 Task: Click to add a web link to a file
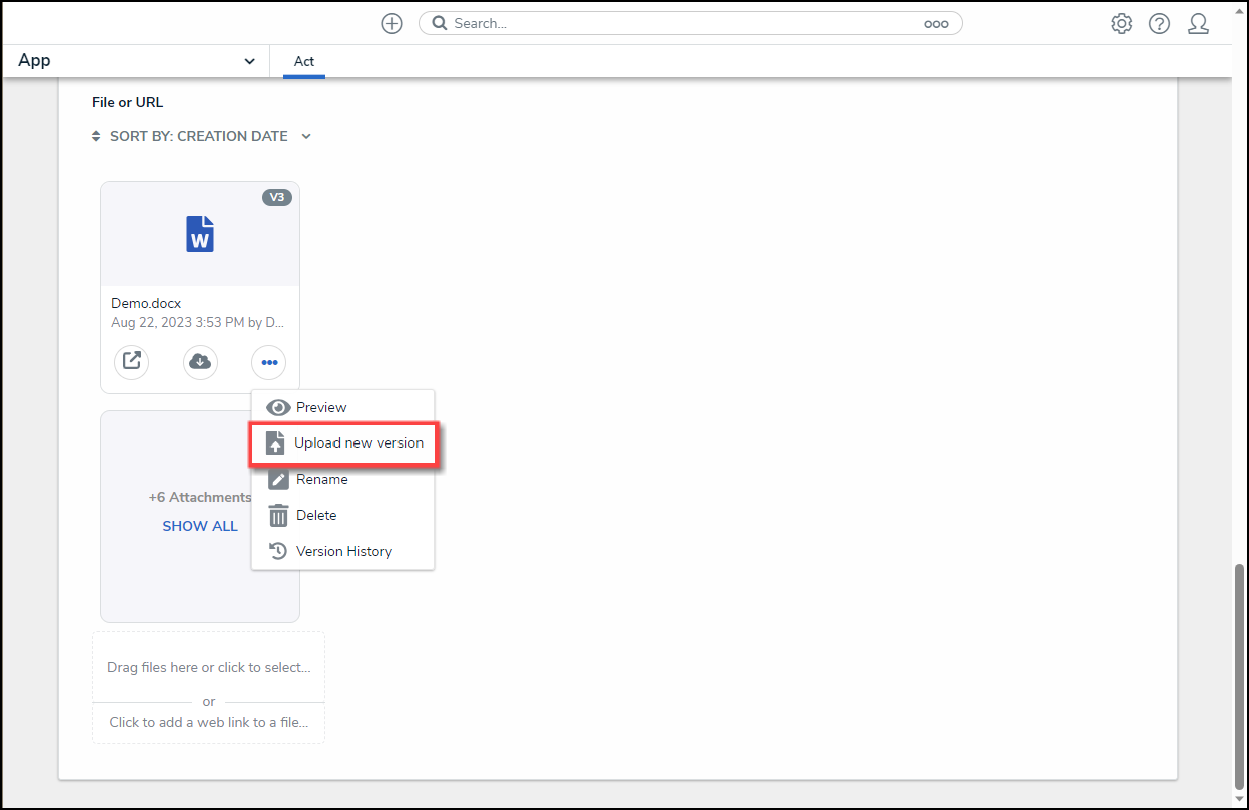[x=208, y=722]
